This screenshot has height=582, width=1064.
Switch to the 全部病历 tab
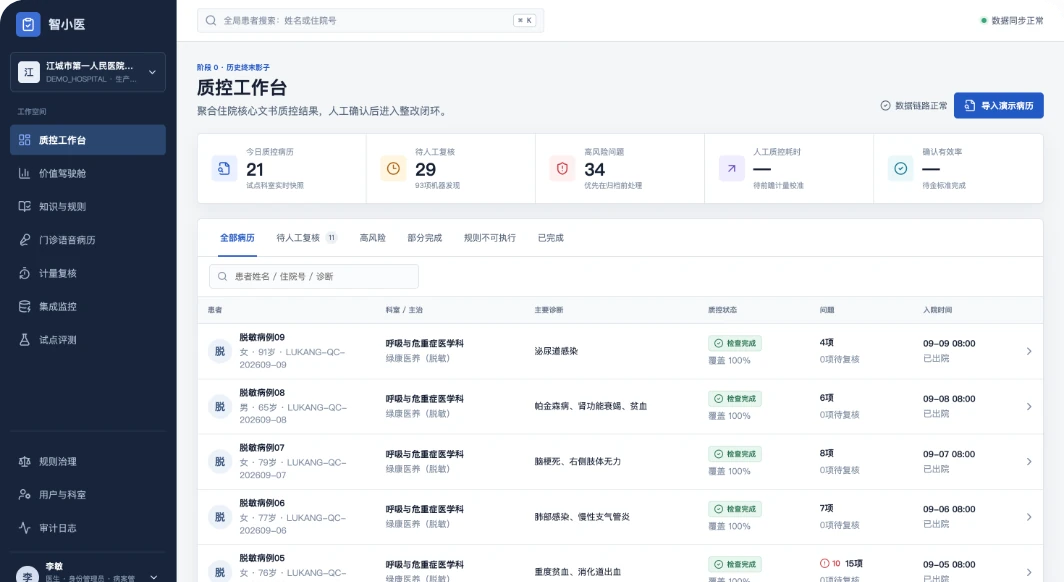coord(237,238)
